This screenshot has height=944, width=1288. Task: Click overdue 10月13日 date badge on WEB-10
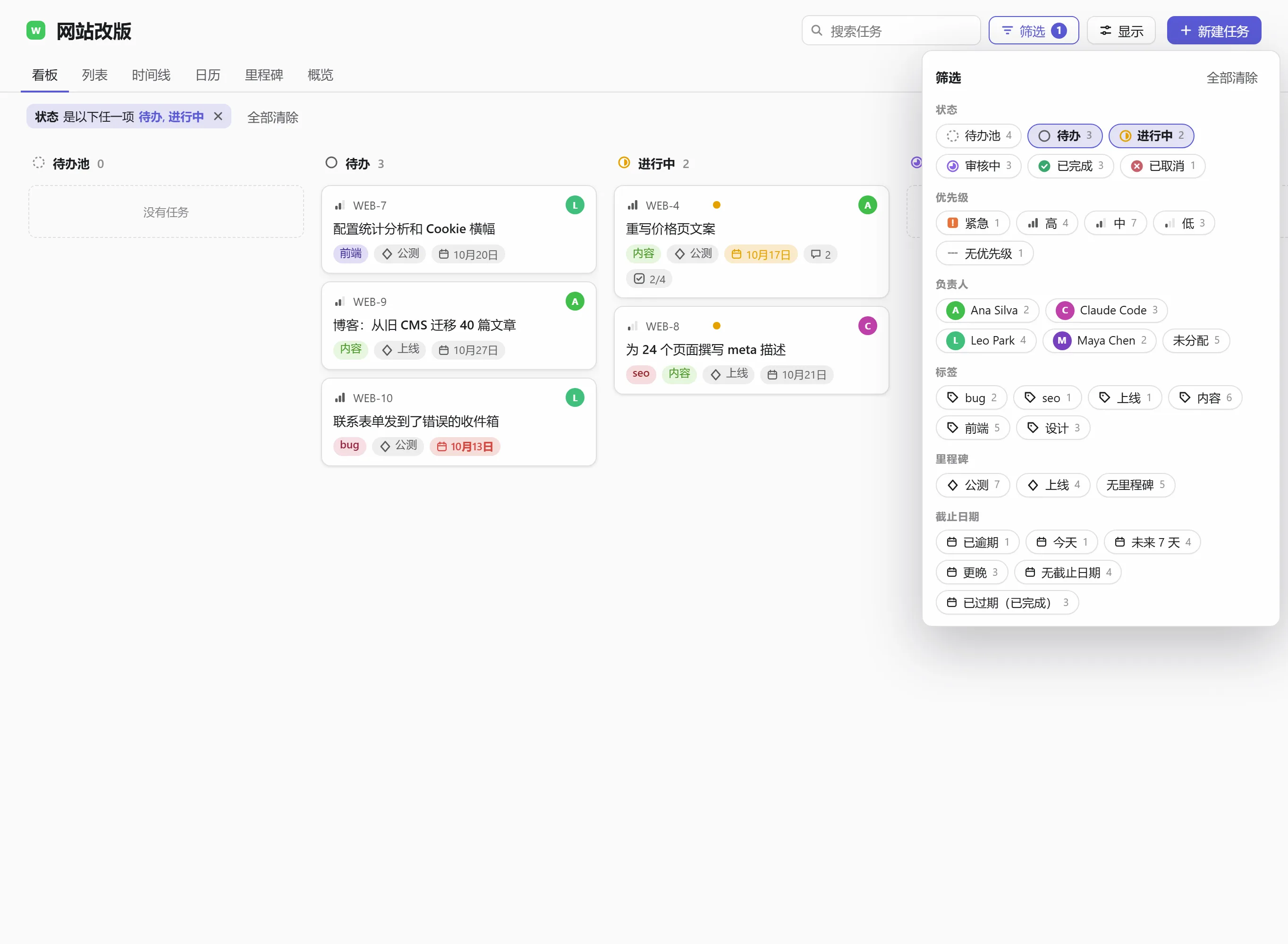point(465,447)
